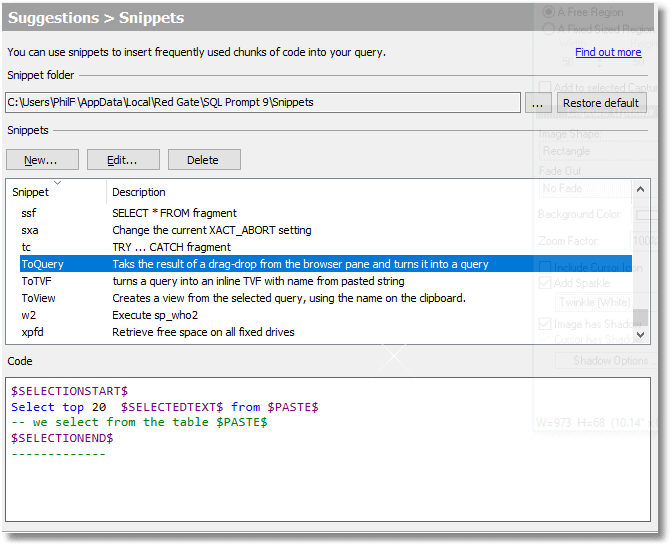
Task: Click the ToView description about creating a view
Action: (289, 298)
